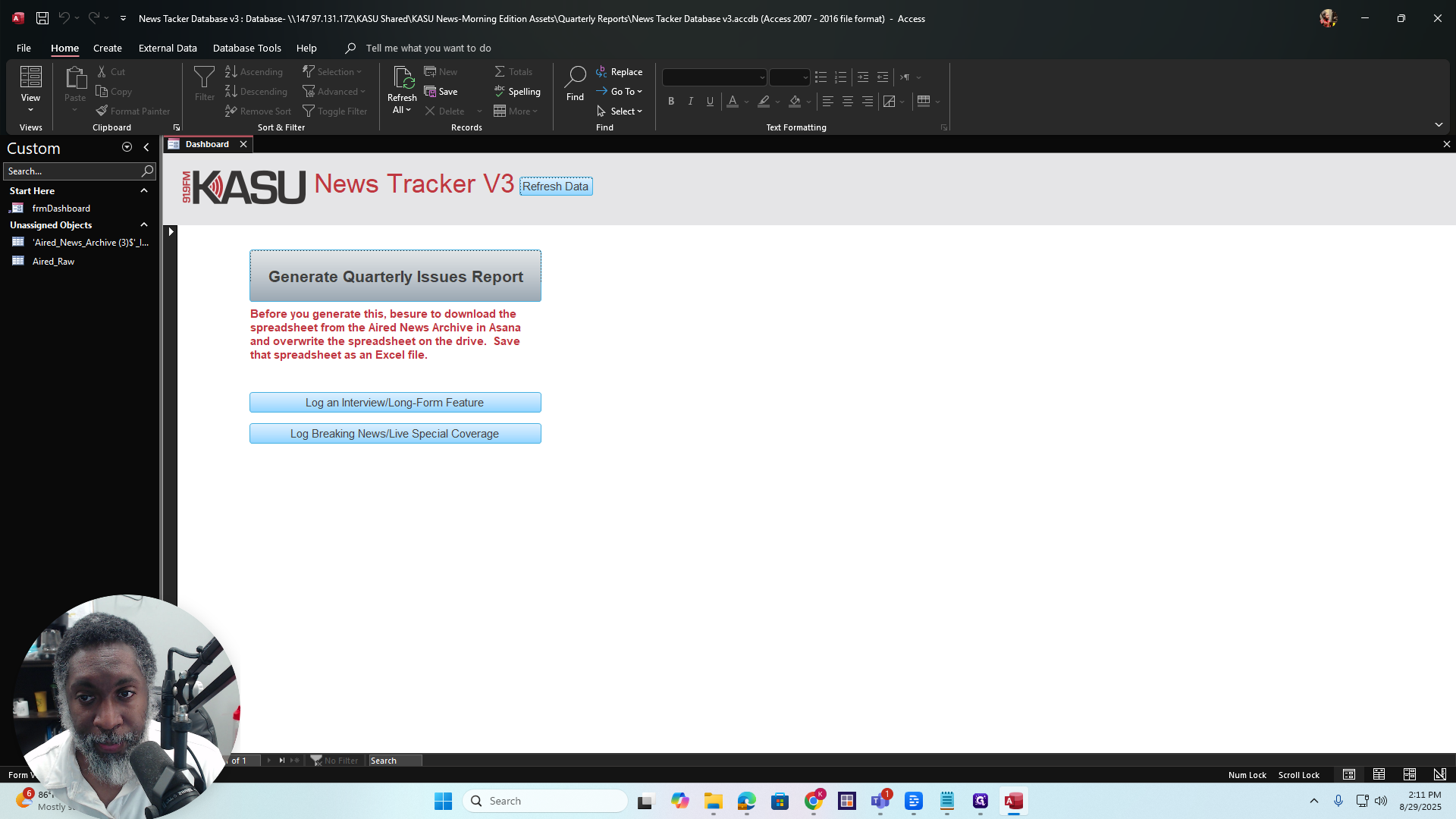Open the Go To dropdown

click(x=620, y=91)
